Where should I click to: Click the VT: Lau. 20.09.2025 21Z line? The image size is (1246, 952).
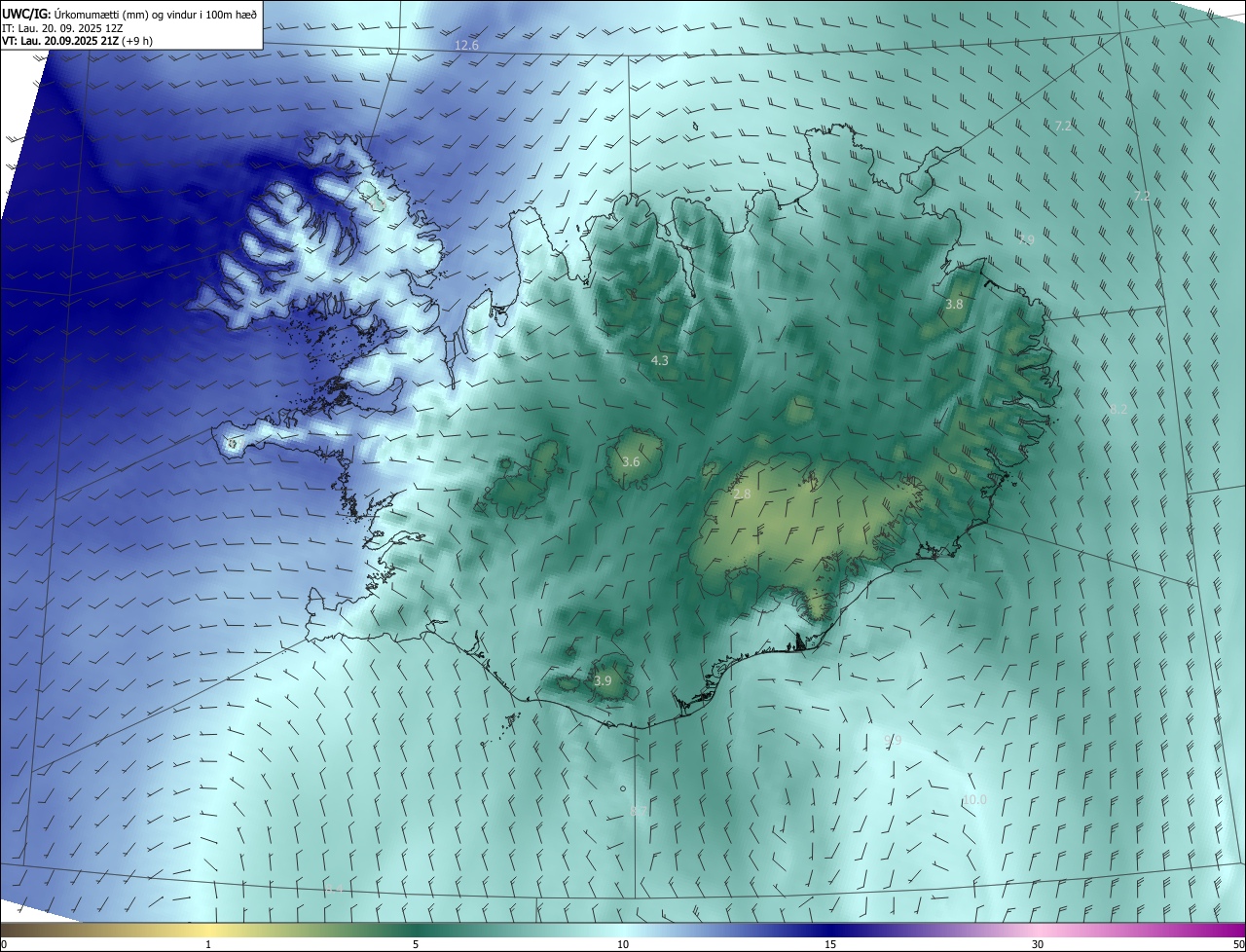point(77,41)
